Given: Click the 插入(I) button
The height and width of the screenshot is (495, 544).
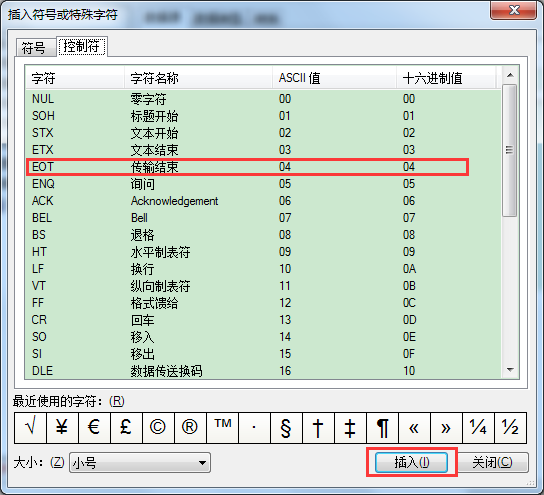Looking at the screenshot, I should [411, 462].
